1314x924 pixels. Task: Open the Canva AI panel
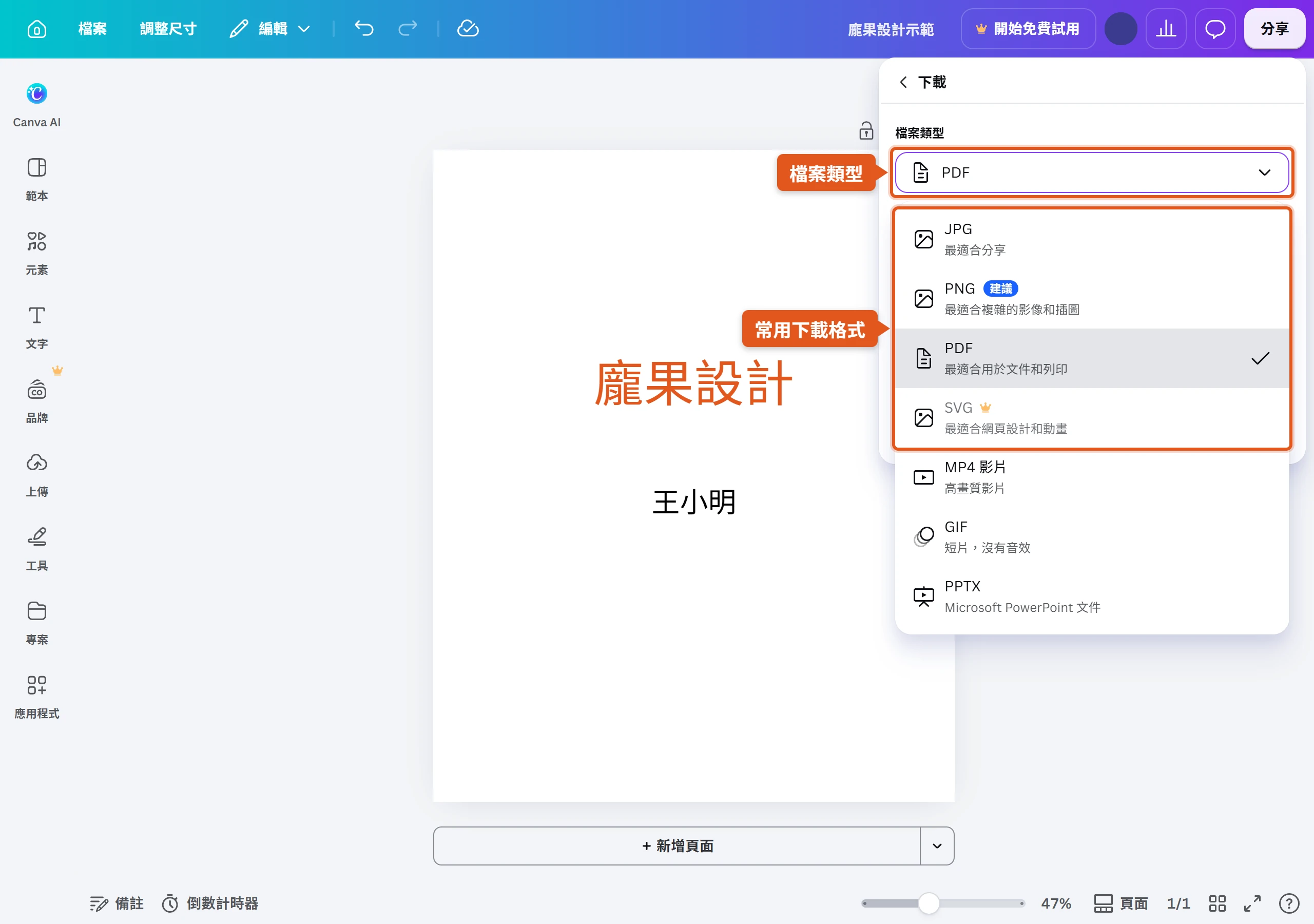36,105
